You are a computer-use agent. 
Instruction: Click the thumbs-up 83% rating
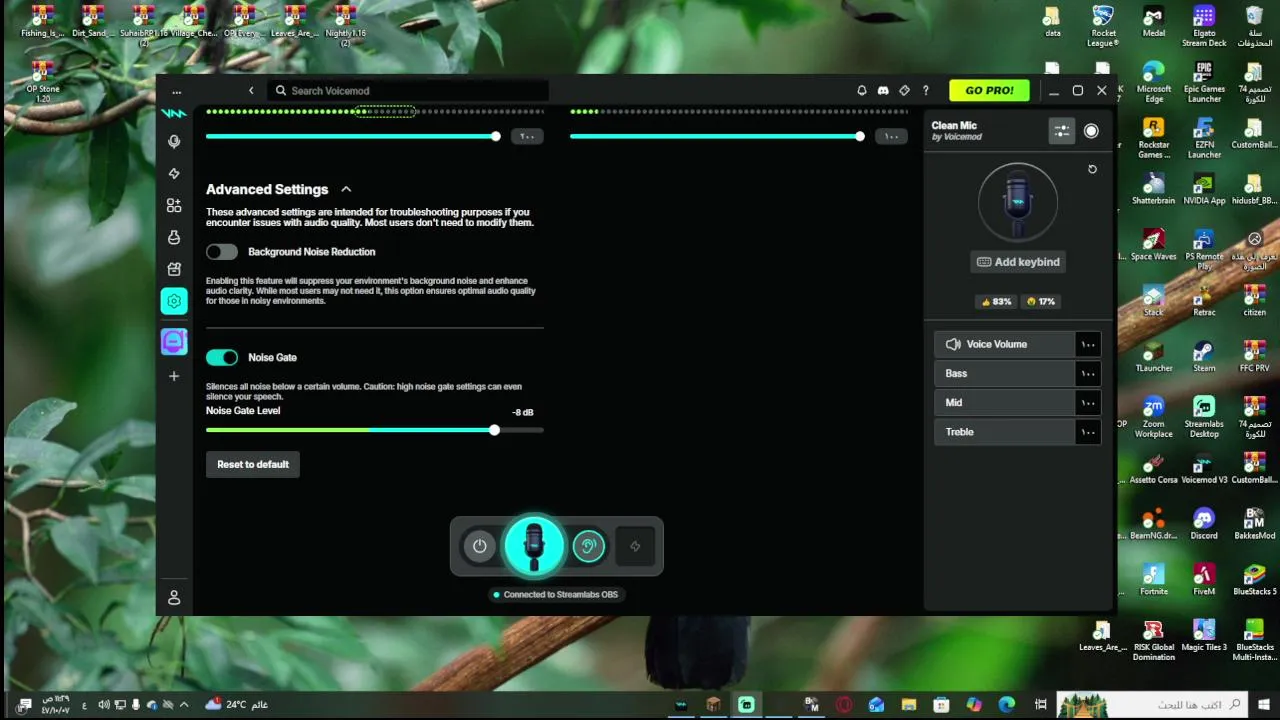996,301
